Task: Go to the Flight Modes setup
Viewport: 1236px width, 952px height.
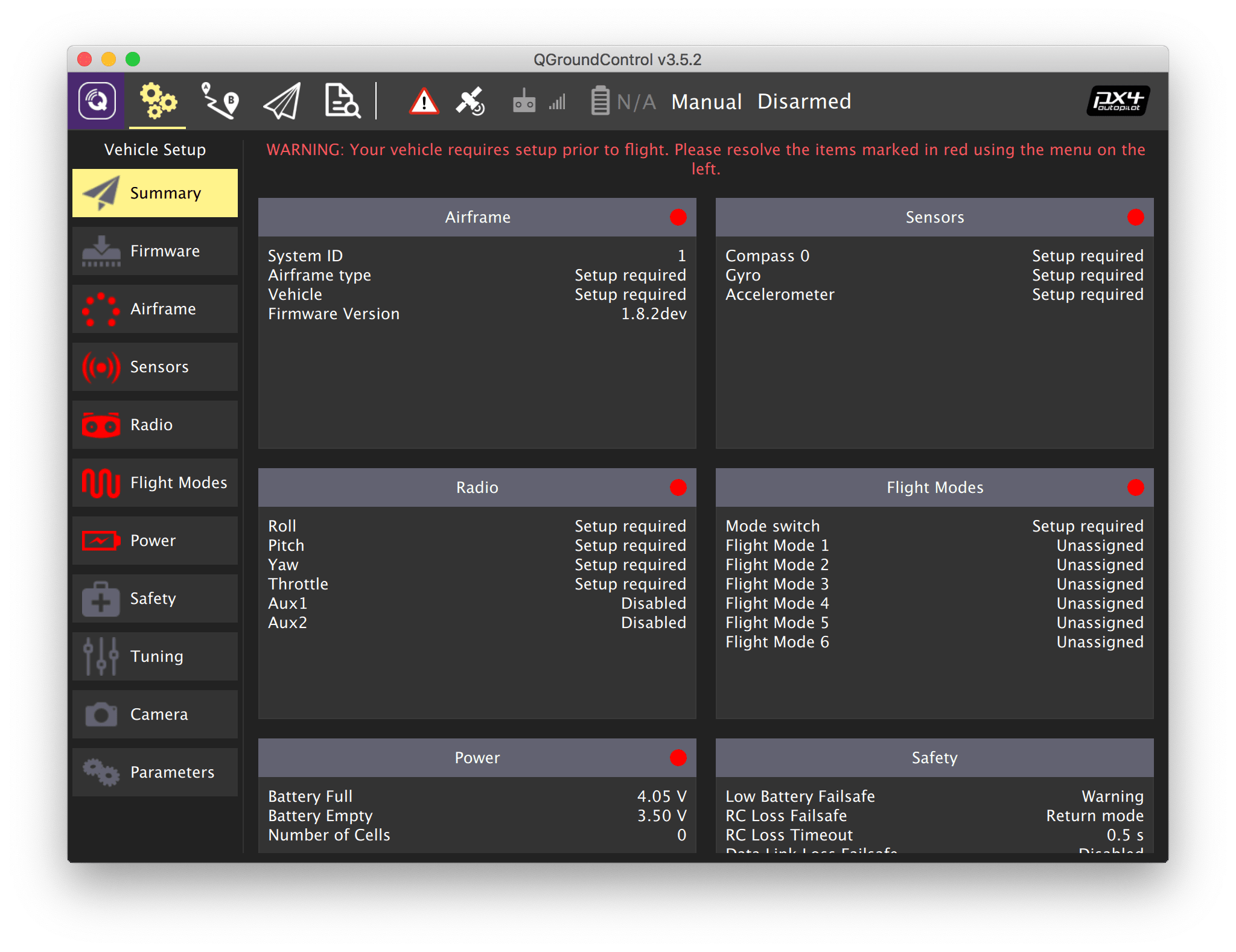Action: pyautogui.click(x=155, y=483)
